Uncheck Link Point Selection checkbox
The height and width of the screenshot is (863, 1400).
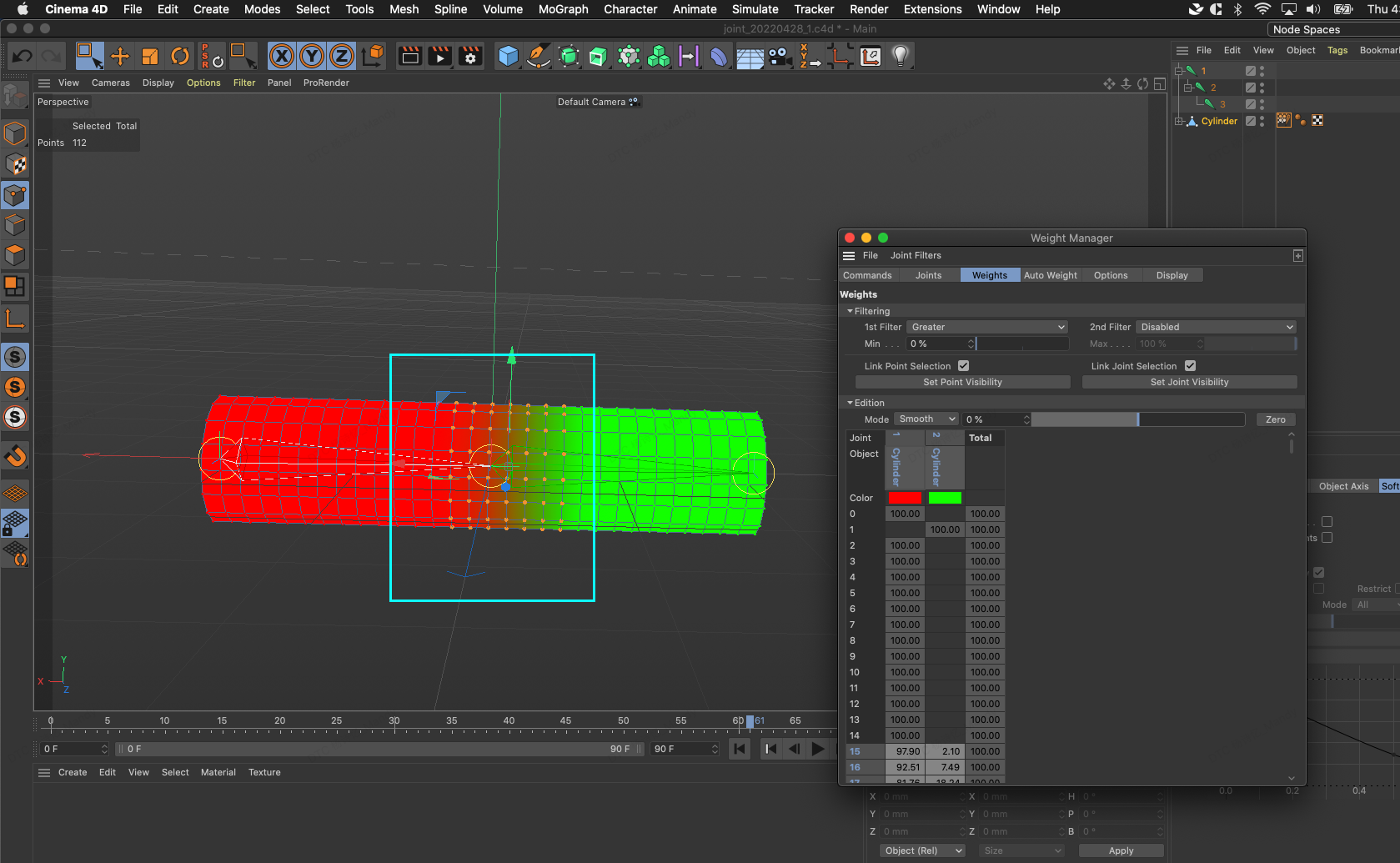[x=963, y=365]
